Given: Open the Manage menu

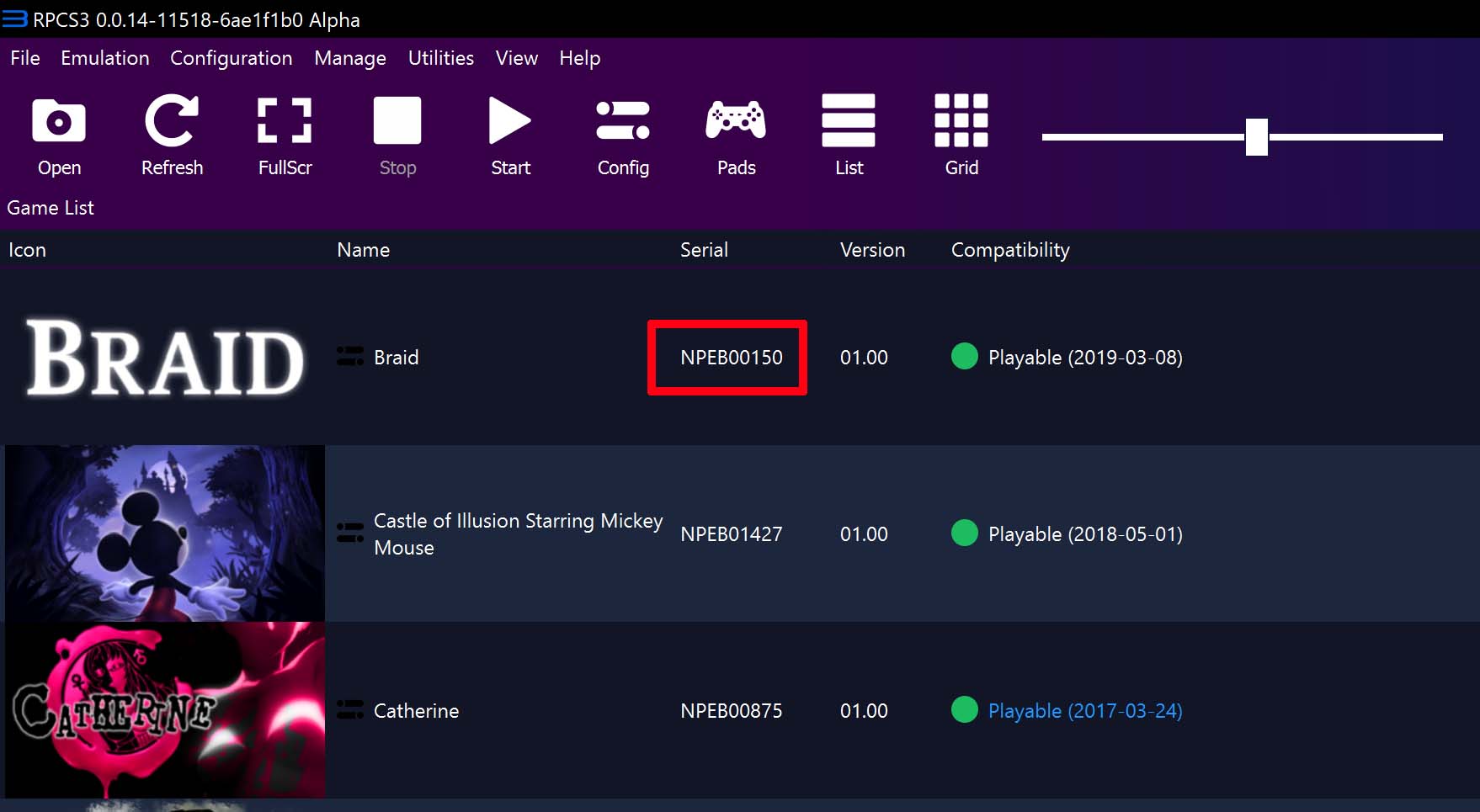Looking at the screenshot, I should 350,58.
